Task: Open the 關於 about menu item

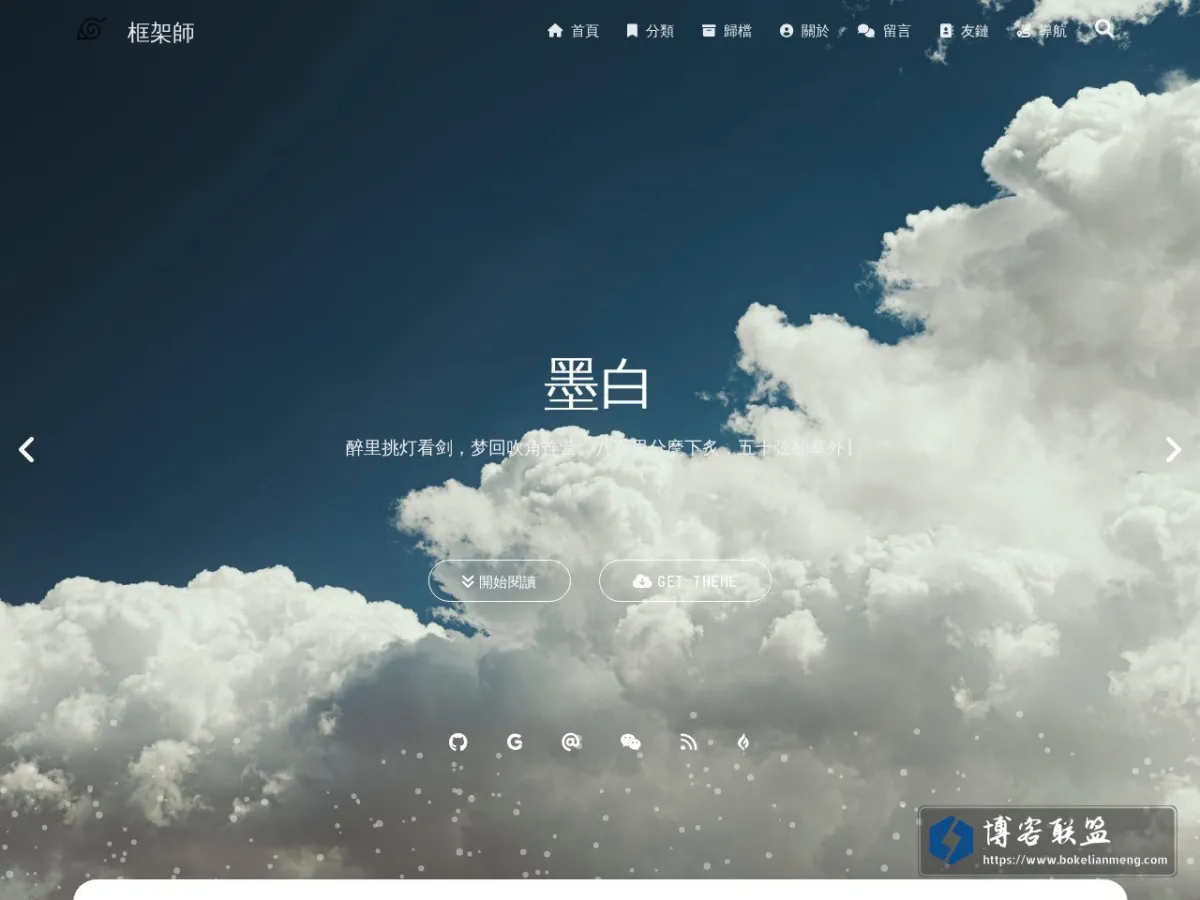Action: [804, 31]
